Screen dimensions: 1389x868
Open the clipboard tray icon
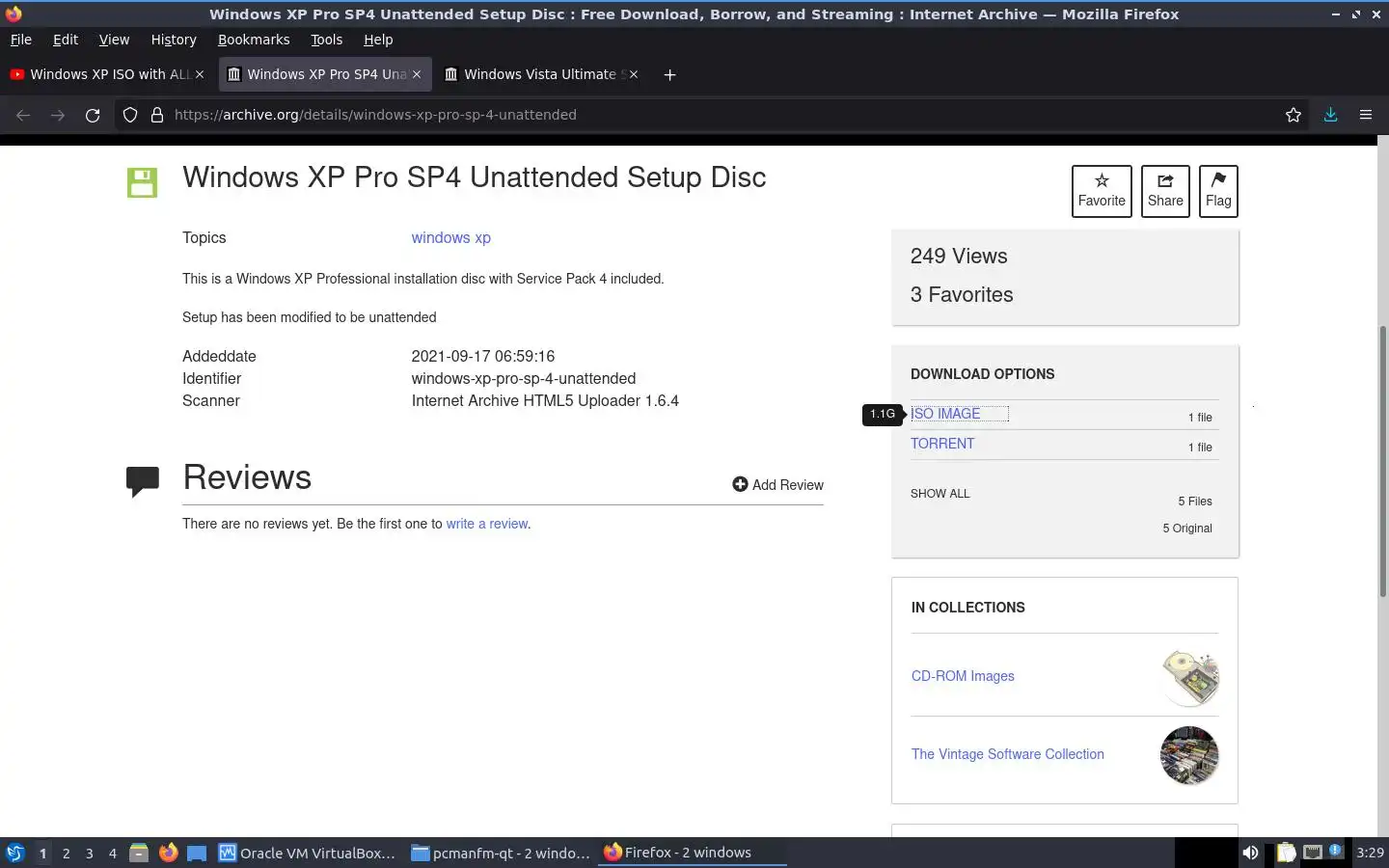coord(1287,853)
